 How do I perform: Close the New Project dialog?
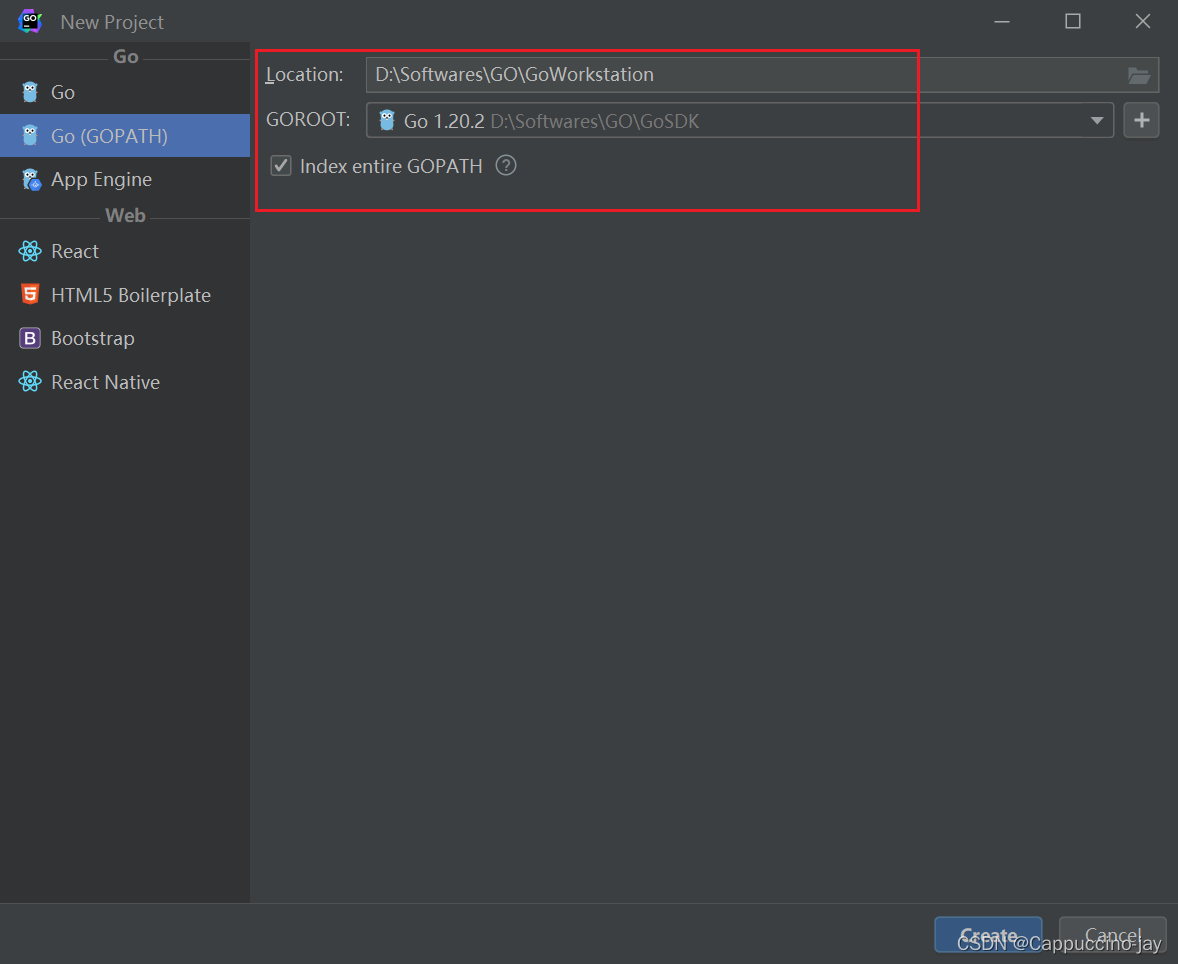[1143, 21]
